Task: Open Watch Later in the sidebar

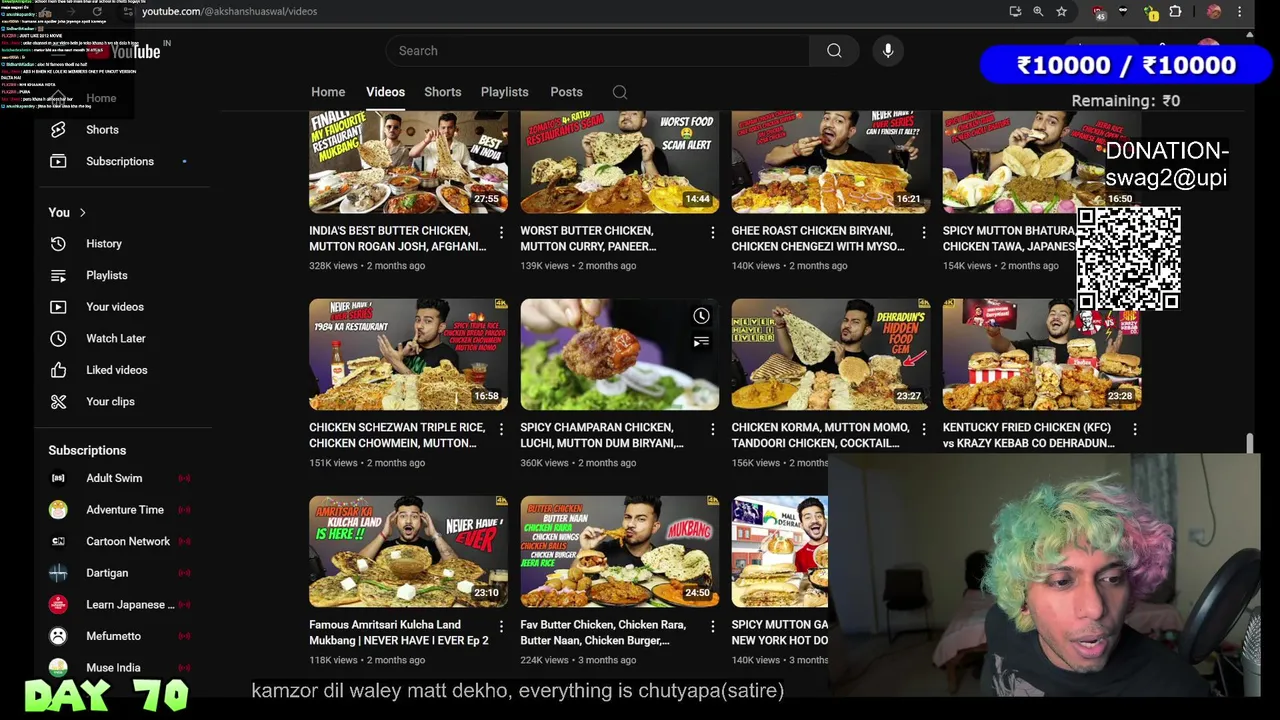Action: pyautogui.click(x=116, y=338)
